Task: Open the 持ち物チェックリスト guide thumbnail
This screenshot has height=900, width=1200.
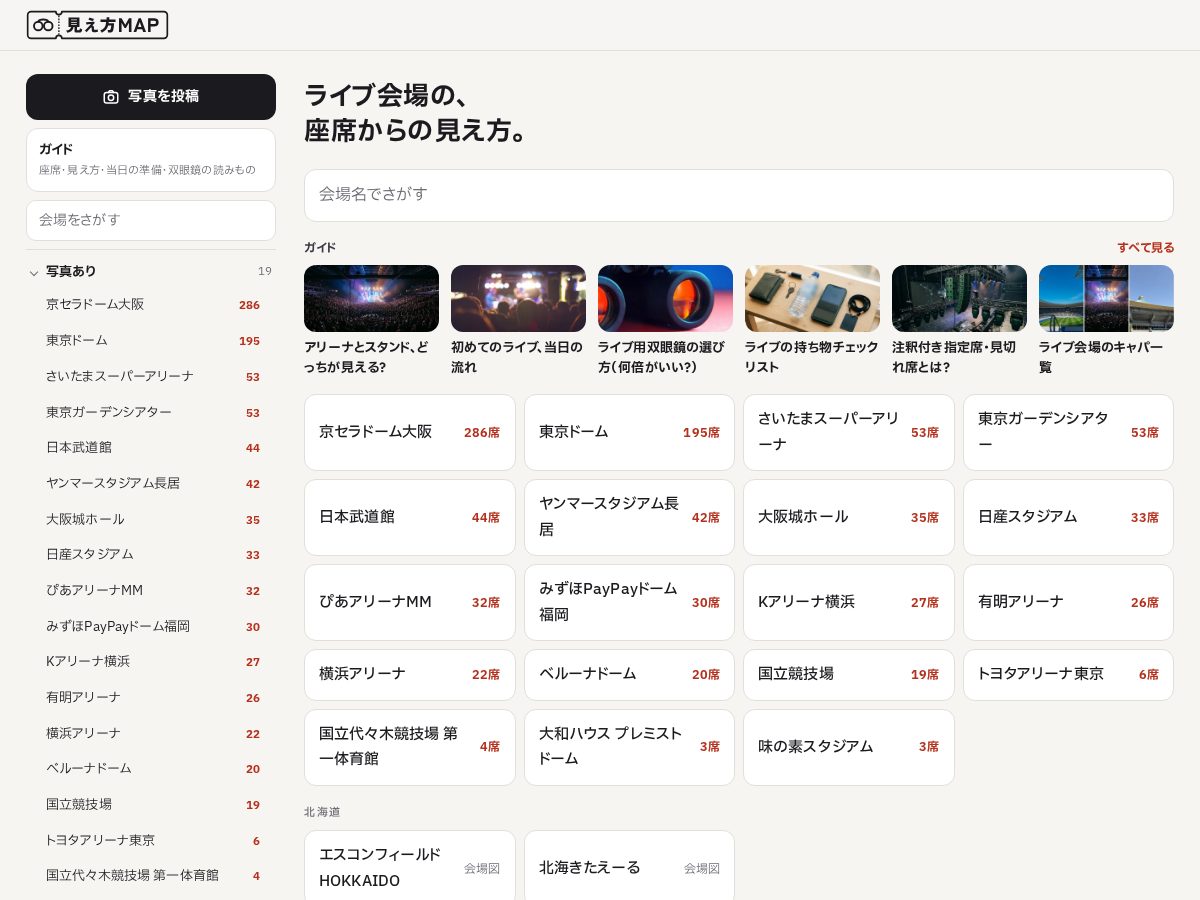Action: [812, 298]
